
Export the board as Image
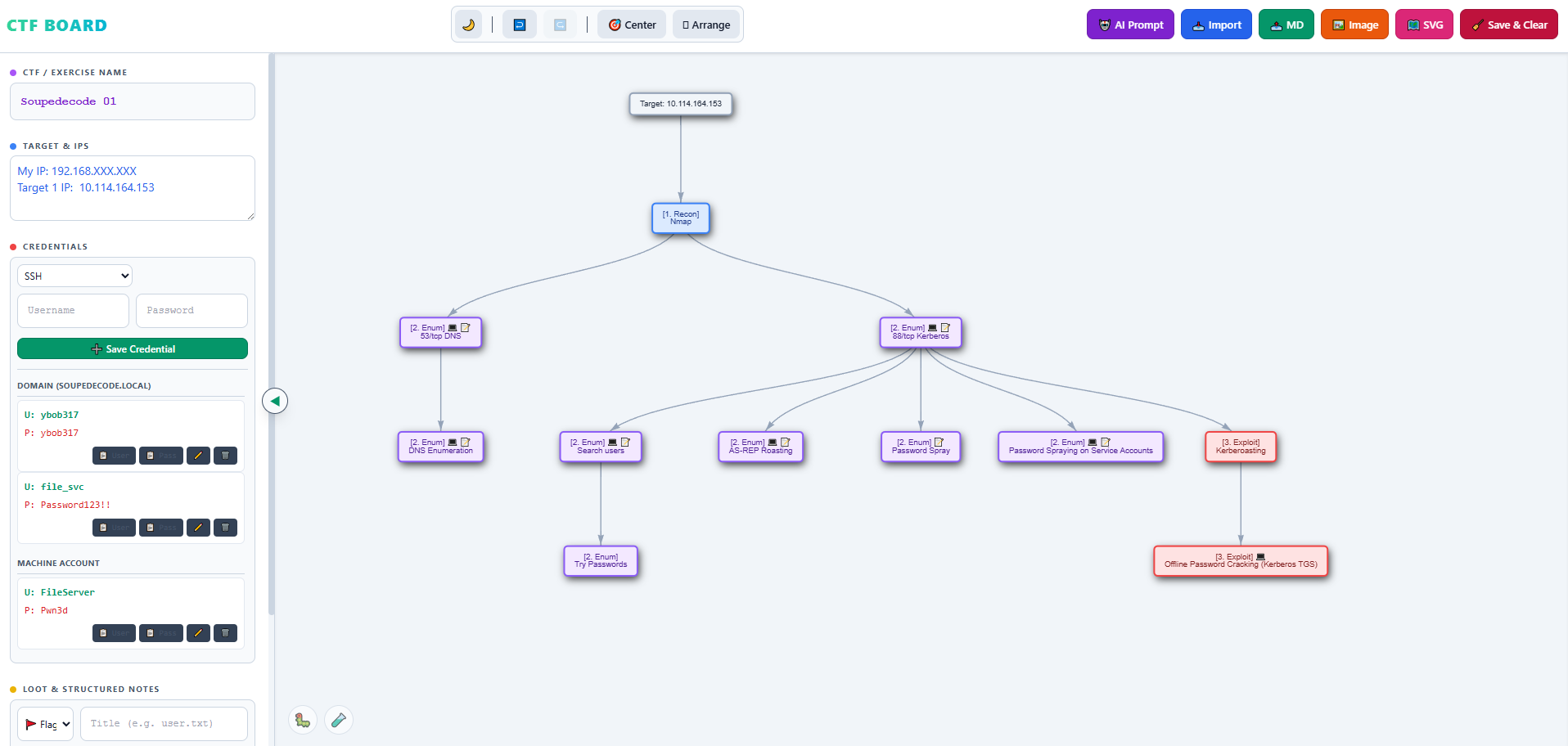pos(1354,25)
